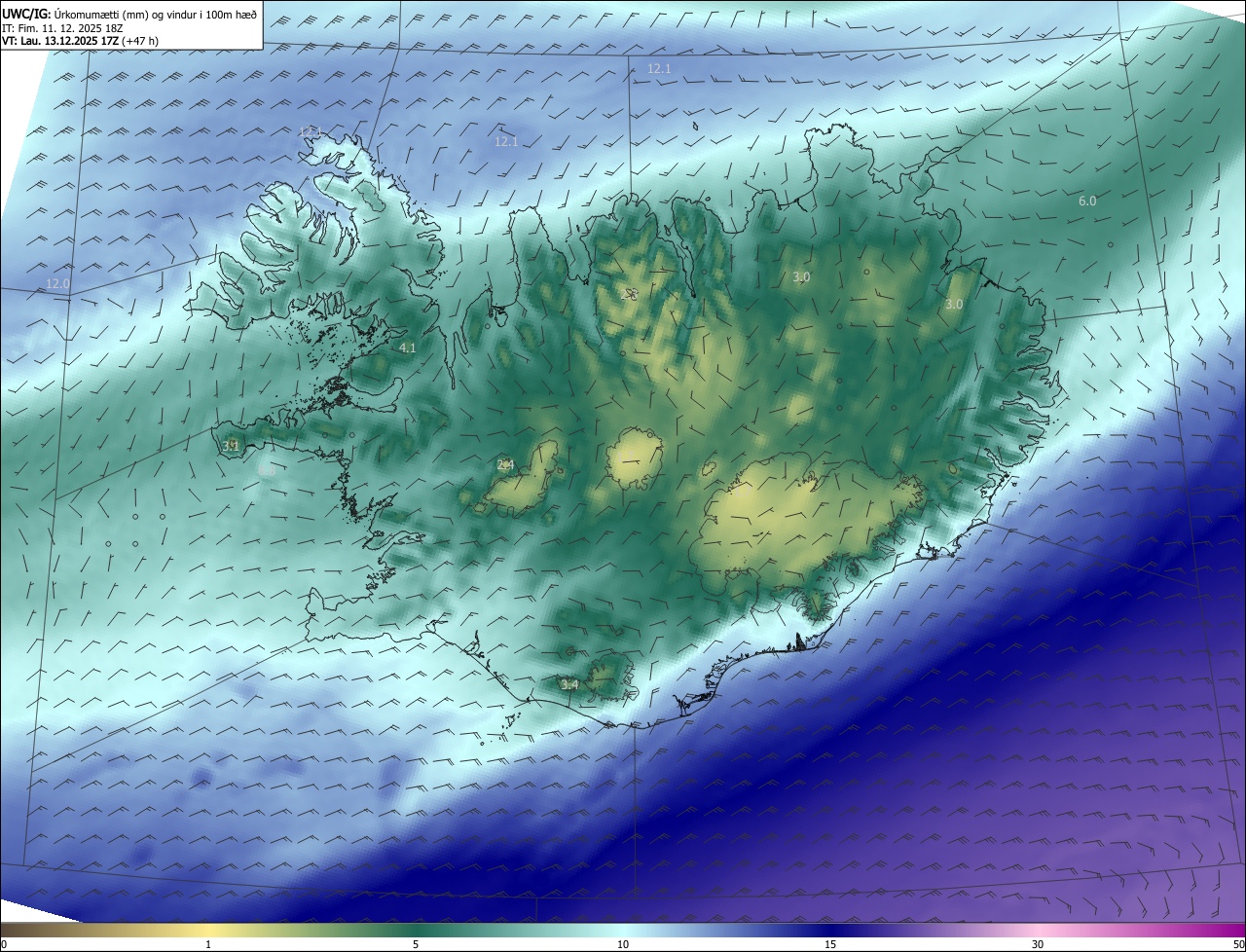The width and height of the screenshot is (1246, 952).
Task: Click the "3.4" value label on the map
Action: click(569, 685)
